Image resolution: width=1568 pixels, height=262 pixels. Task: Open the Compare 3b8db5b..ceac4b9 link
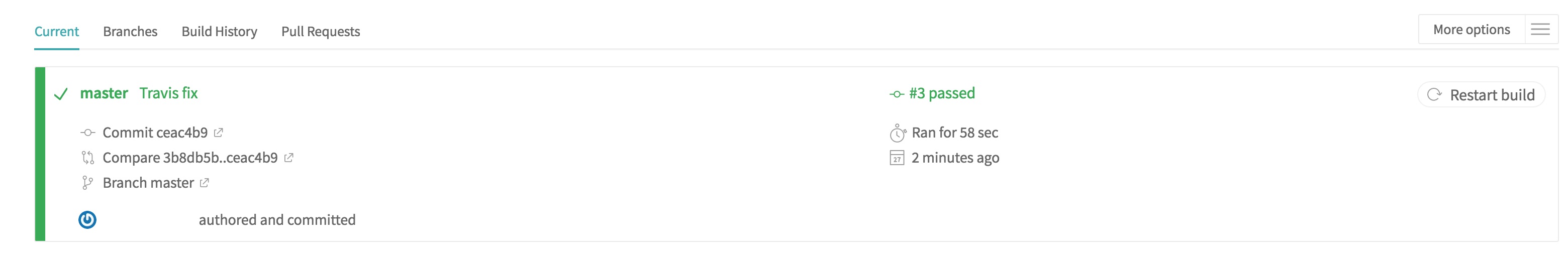pos(190,158)
